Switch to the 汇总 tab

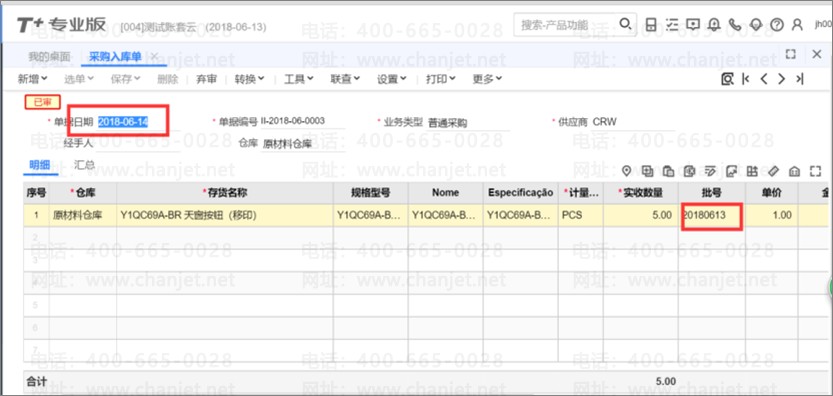coord(84,165)
